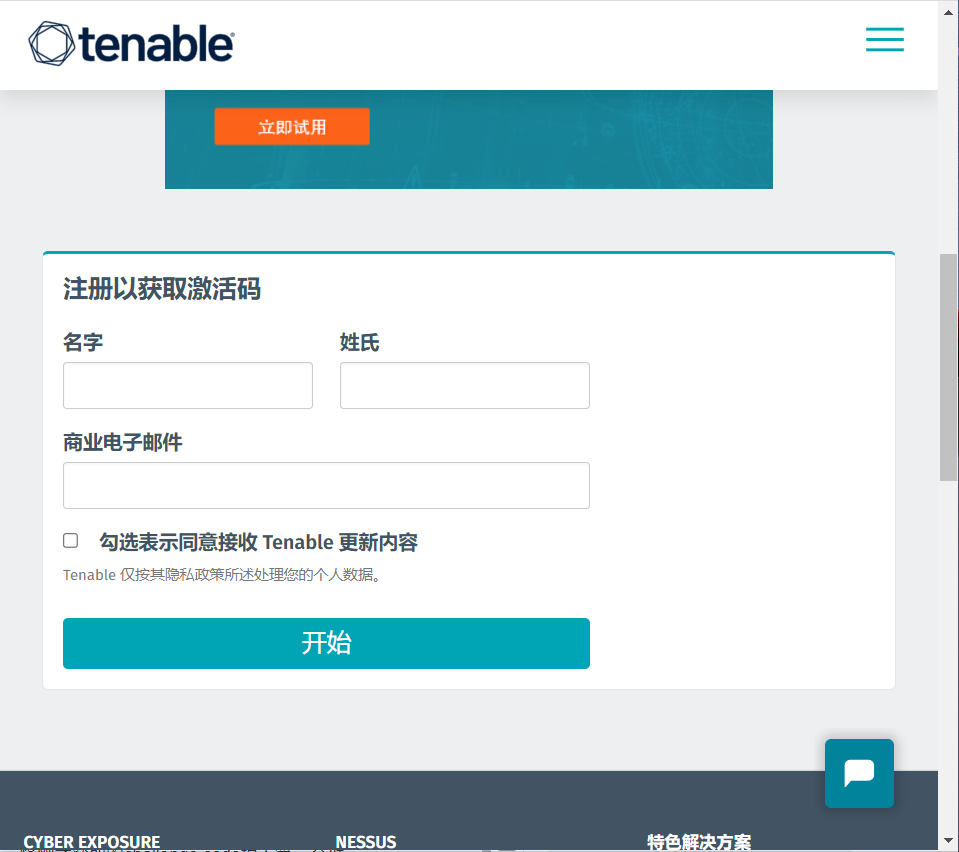Click the scroll-up arrow at top right

(x=946, y=11)
